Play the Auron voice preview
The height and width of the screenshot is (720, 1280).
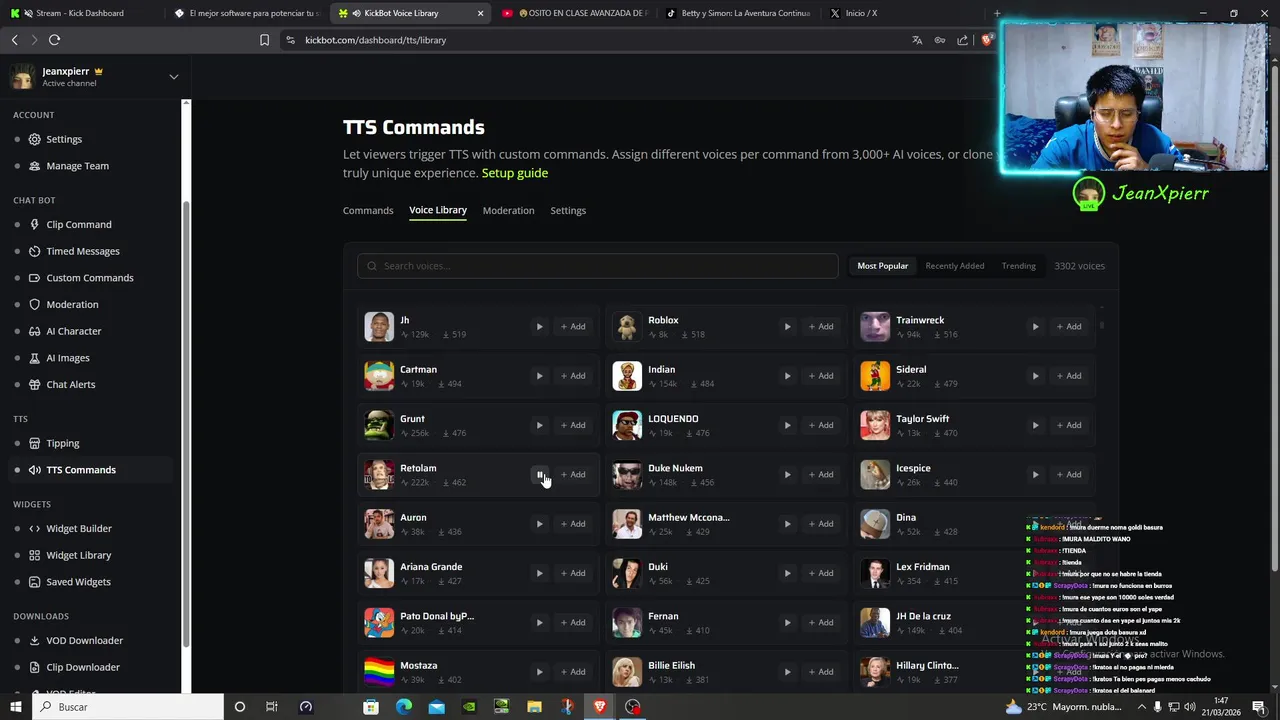click(539, 524)
